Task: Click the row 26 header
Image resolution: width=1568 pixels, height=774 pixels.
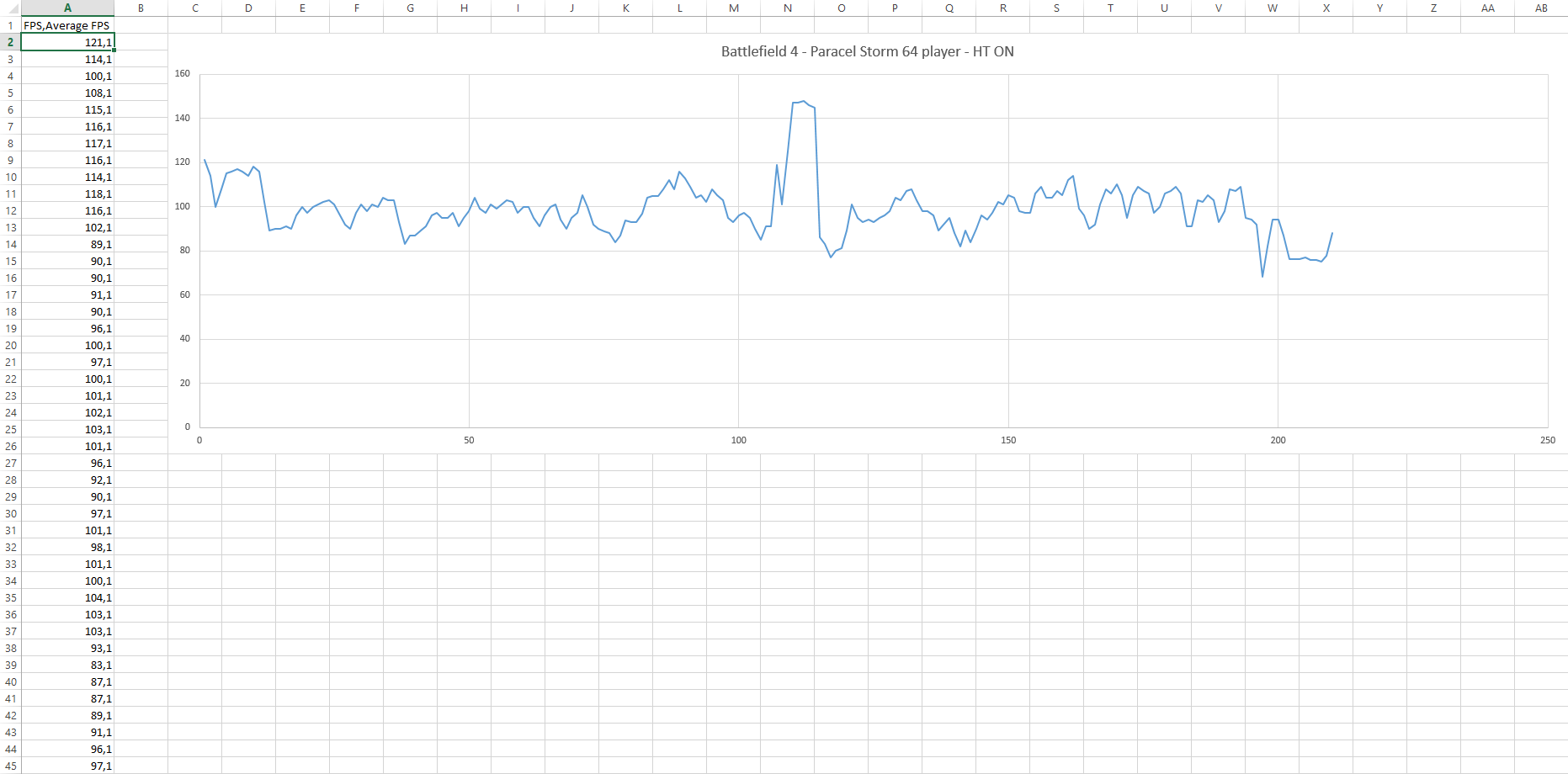Action: click(10, 446)
